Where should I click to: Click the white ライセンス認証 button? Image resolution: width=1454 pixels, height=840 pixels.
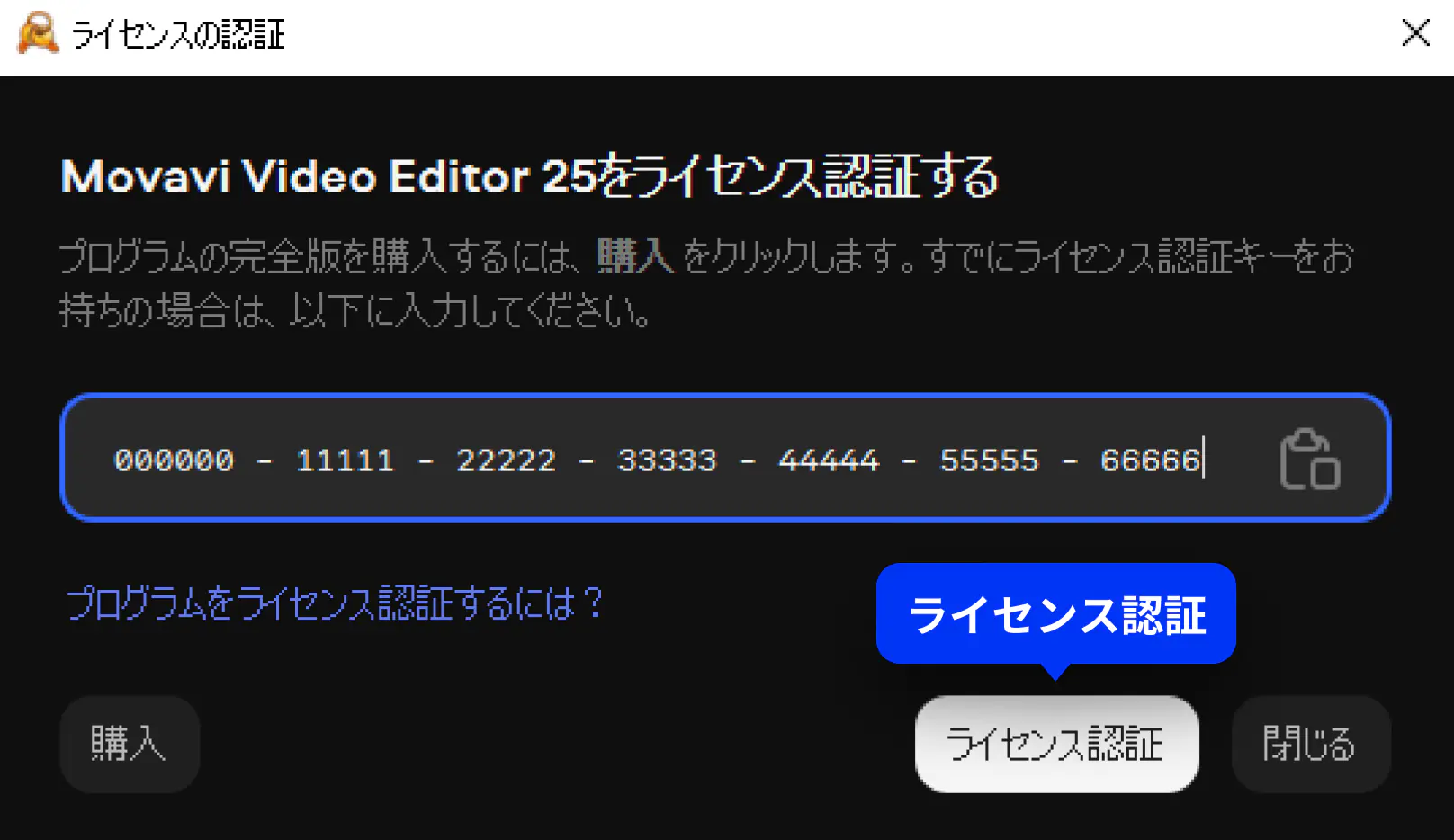pos(1057,744)
